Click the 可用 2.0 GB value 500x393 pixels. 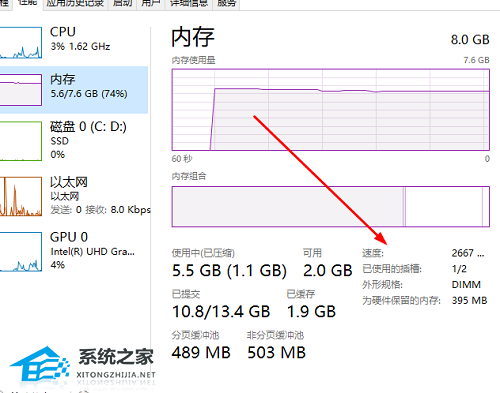pyautogui.click(x=328, y=270)
